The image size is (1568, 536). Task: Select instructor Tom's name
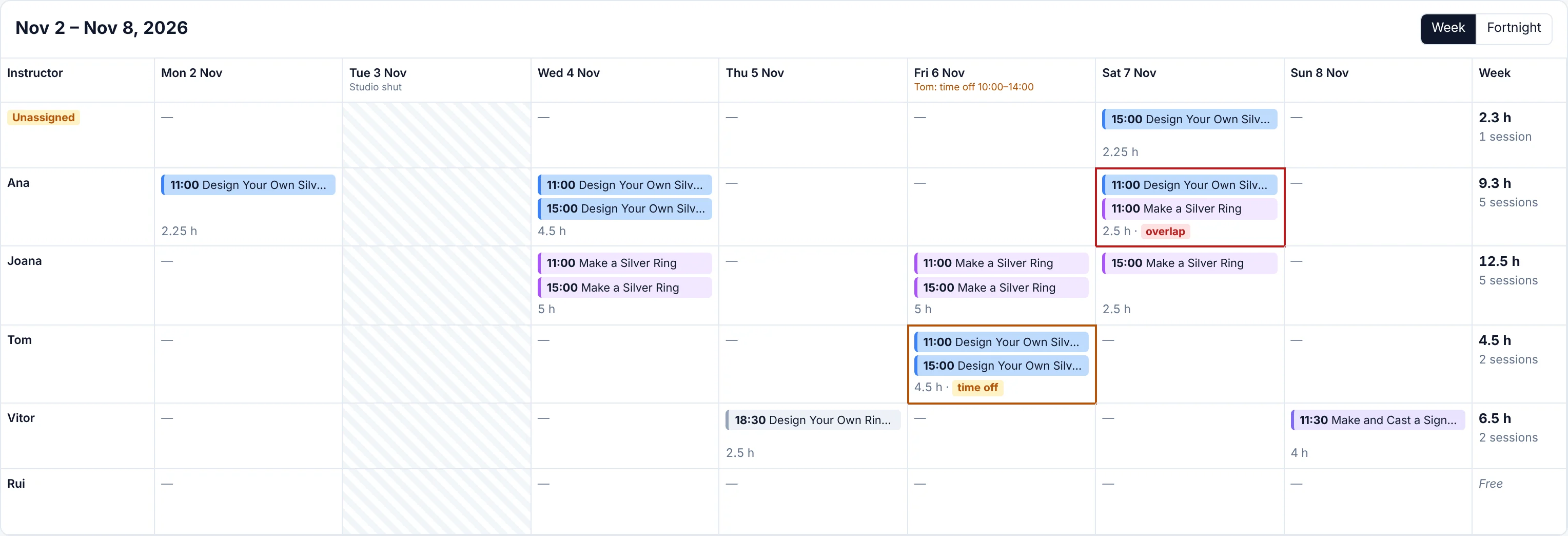19,340
